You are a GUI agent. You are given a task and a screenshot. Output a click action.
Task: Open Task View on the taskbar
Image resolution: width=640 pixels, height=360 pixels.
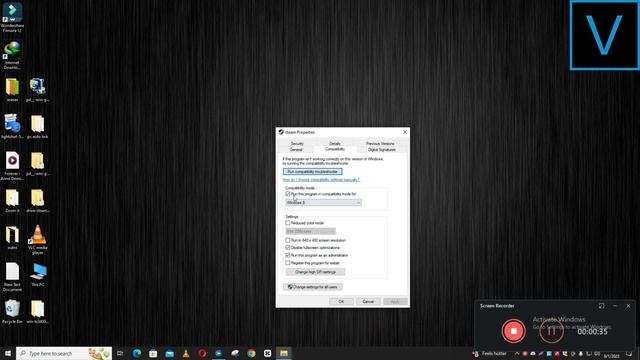point(120,353)
